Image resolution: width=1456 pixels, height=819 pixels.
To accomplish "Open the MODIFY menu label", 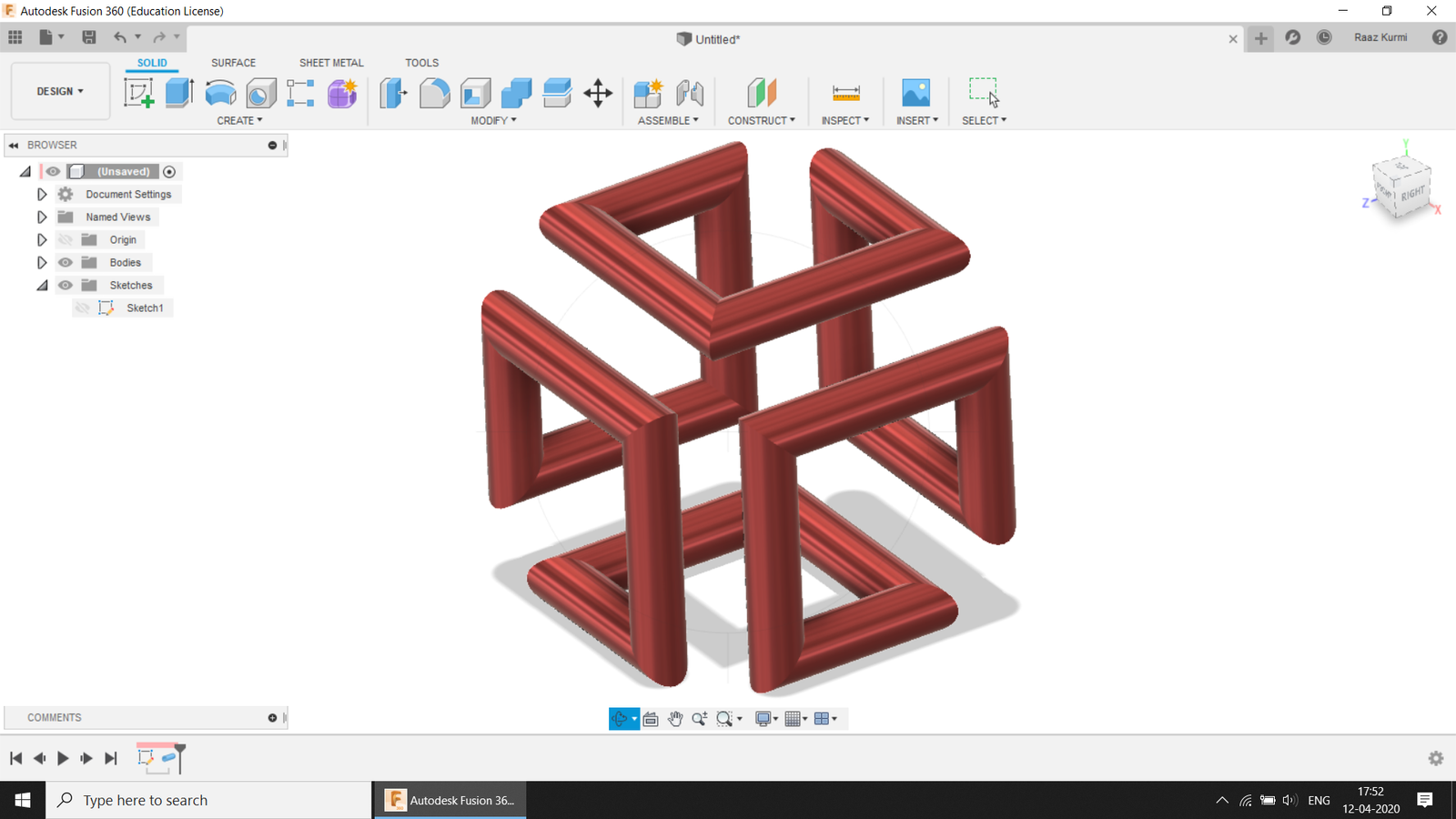I will [493, 120].
